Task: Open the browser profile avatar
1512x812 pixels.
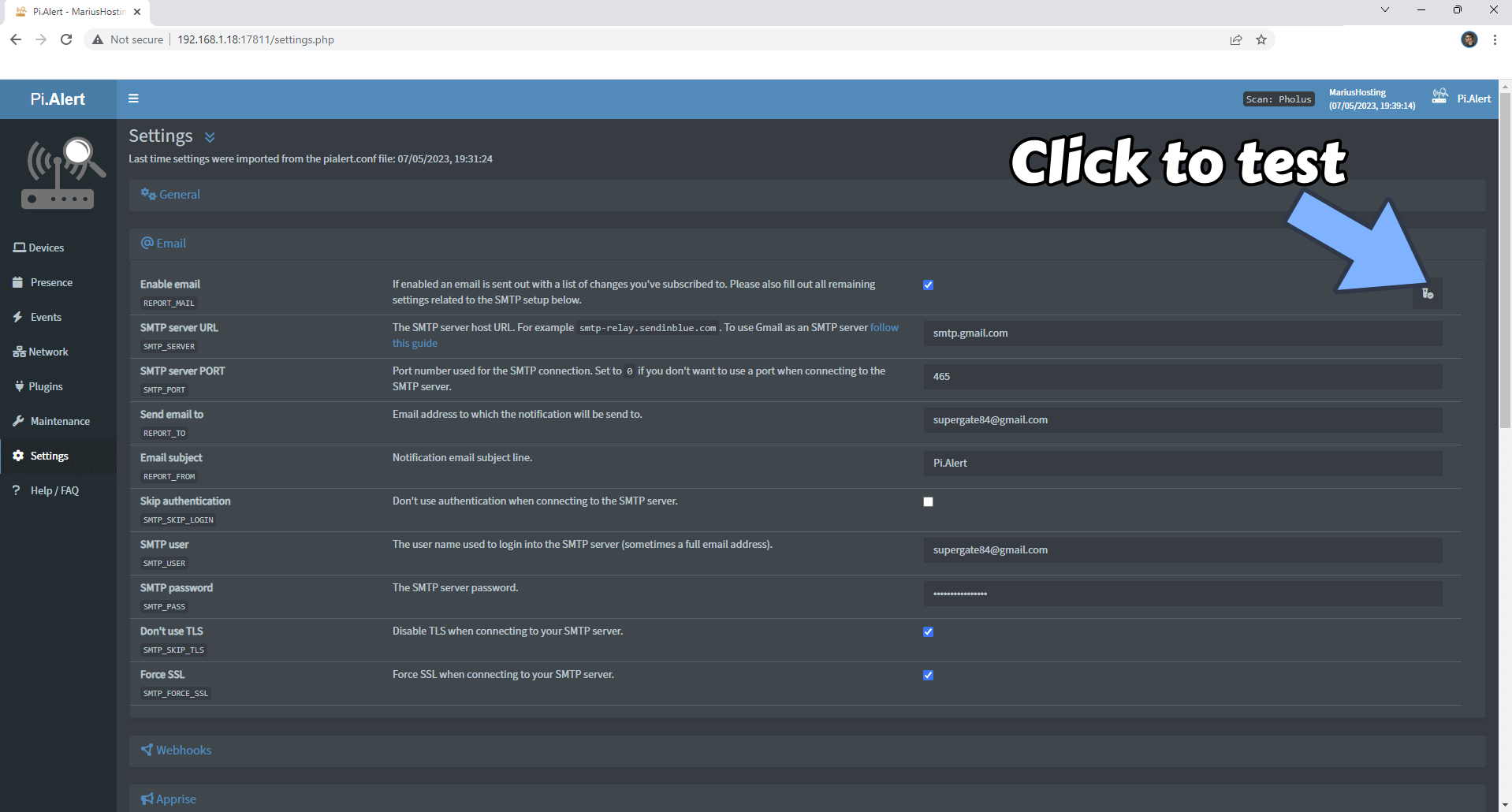Action: coord(1469,39)
